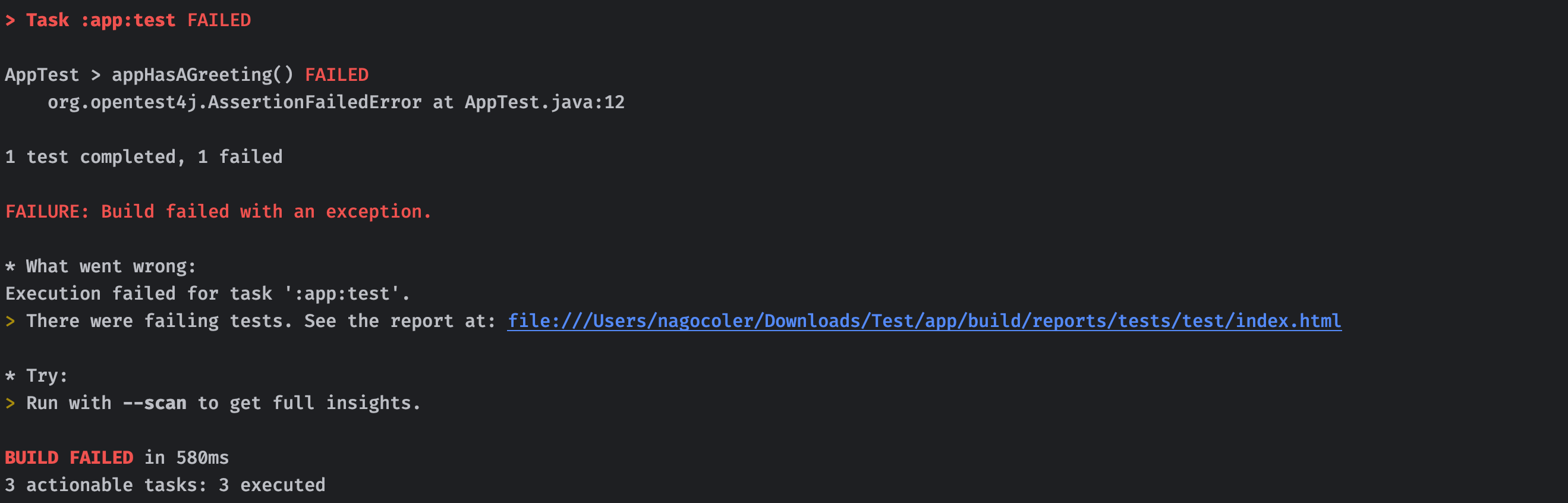Click the '* Try:' heading

[36, 376]
